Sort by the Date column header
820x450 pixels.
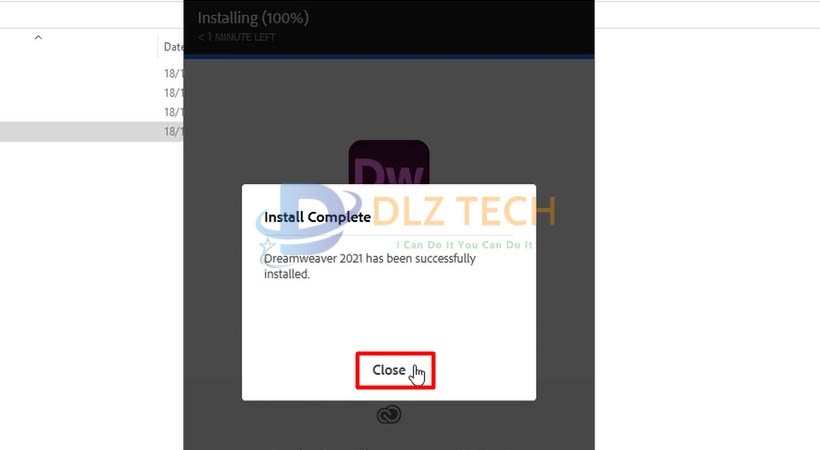[x=173, y=47]
